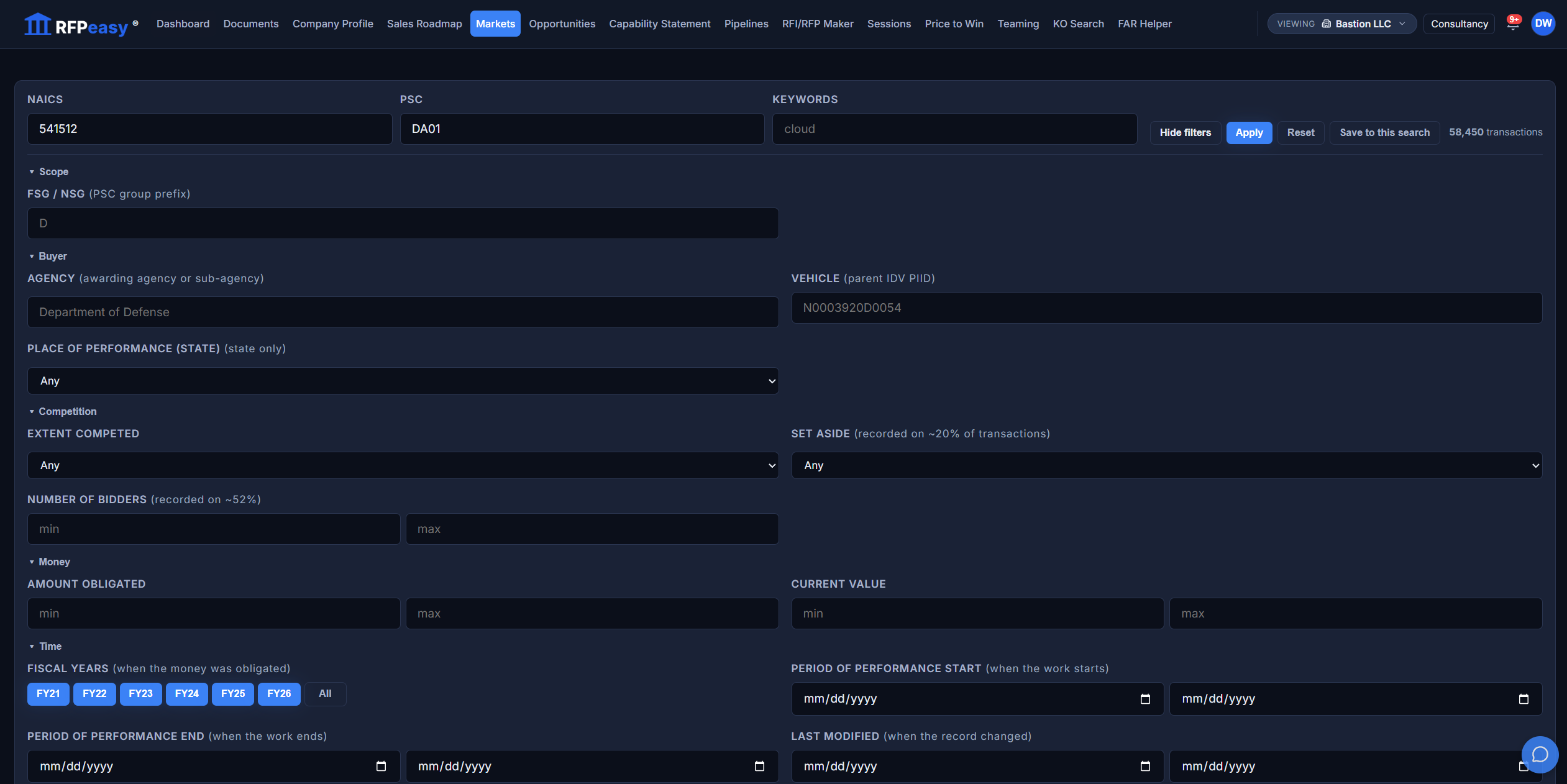Open calendar picker for first Period of Performance Start date
Image resolution: width=1567 pixels, height=784 pixels.
1145,699
